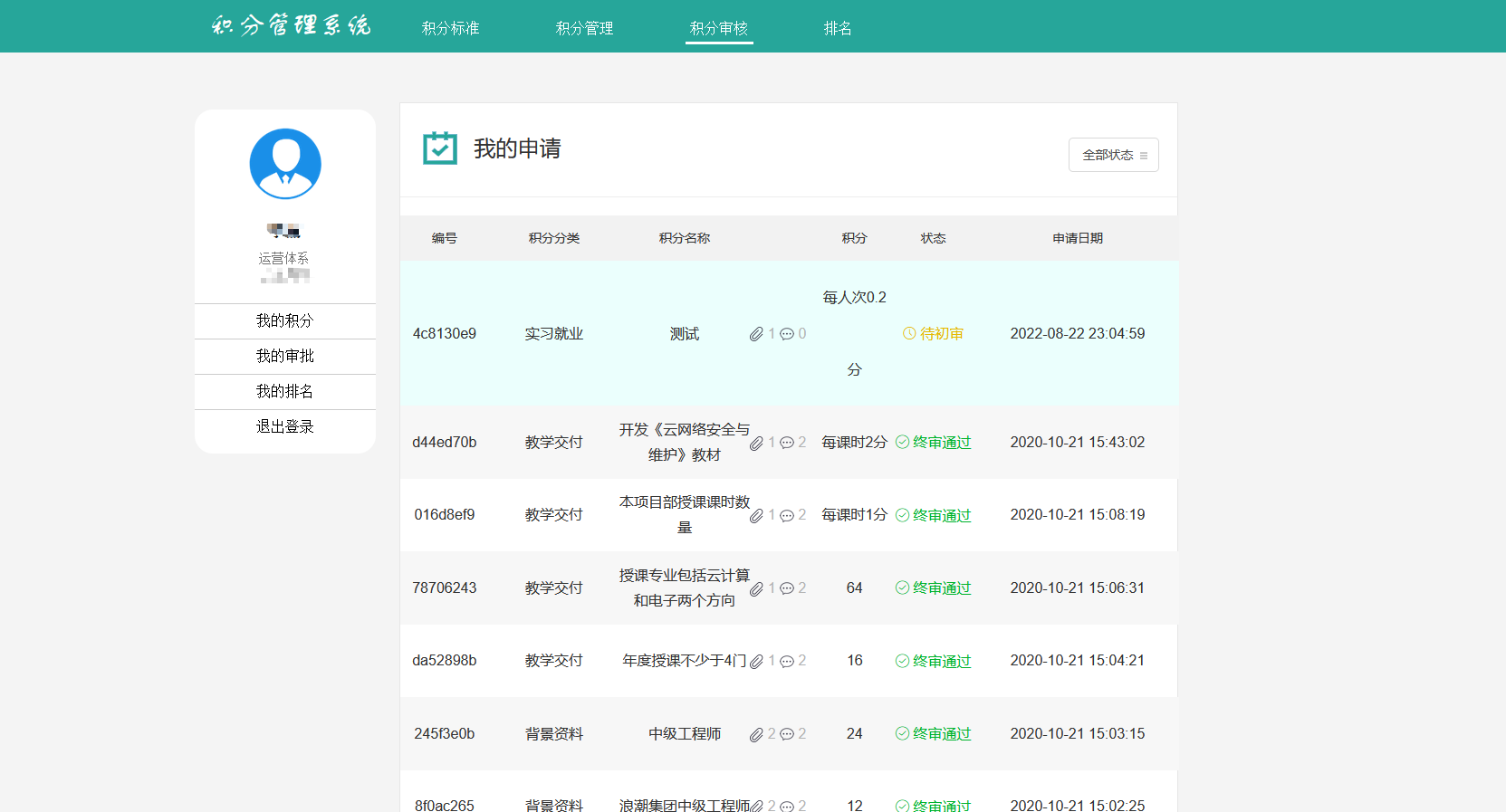
Task: Click 开发《云网络安全与维护》教材 name
Action: point(685,442)
